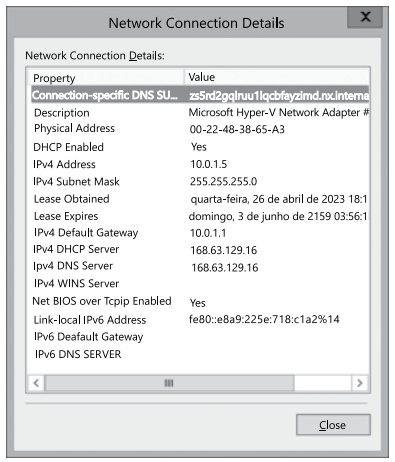This screenshot has width=395, height=462.
Task: Click the Yes value for DHCP Enabled
Action: pos(199,147)
